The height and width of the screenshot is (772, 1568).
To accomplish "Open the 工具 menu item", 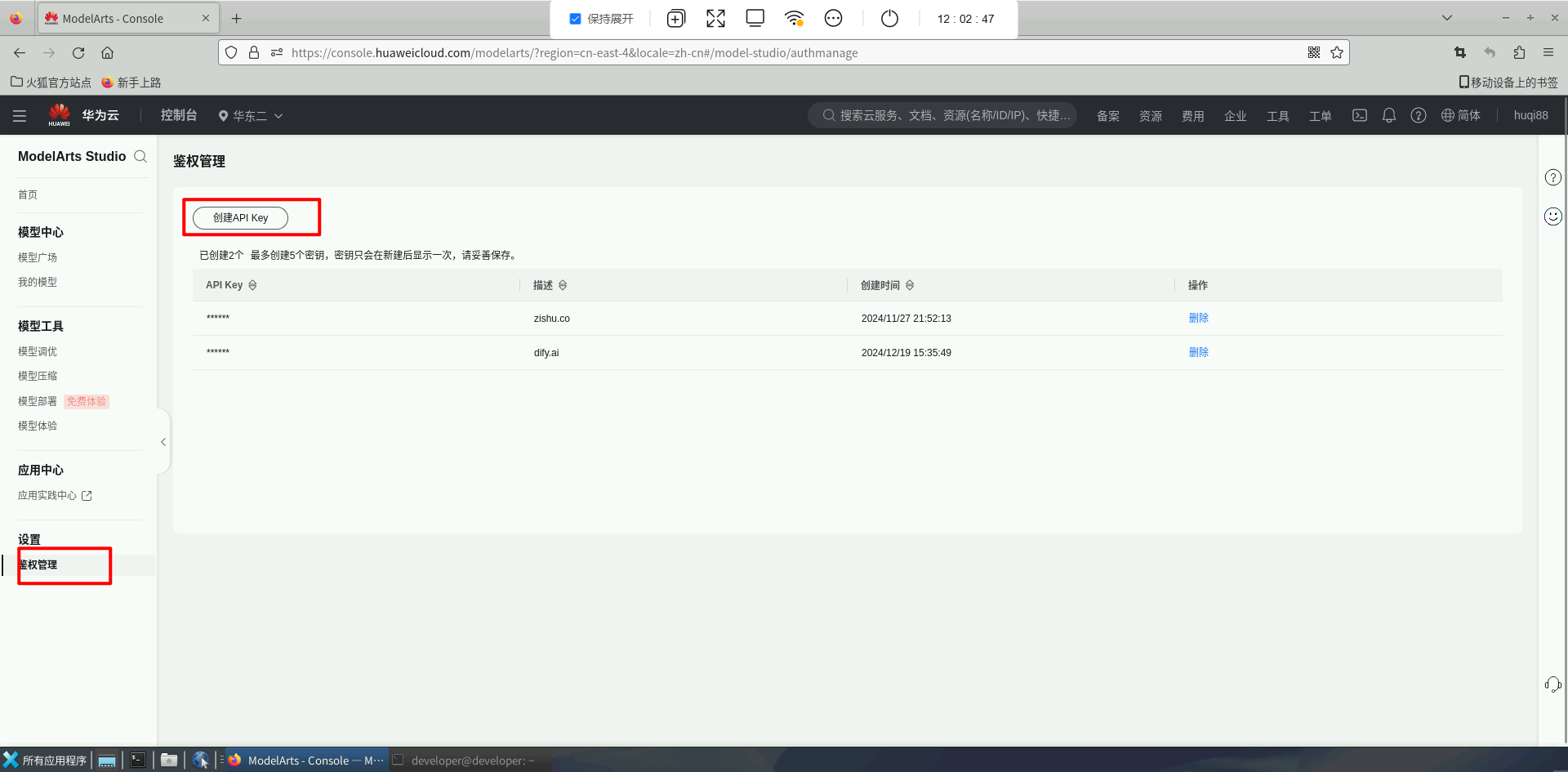I will (1278, 116).
